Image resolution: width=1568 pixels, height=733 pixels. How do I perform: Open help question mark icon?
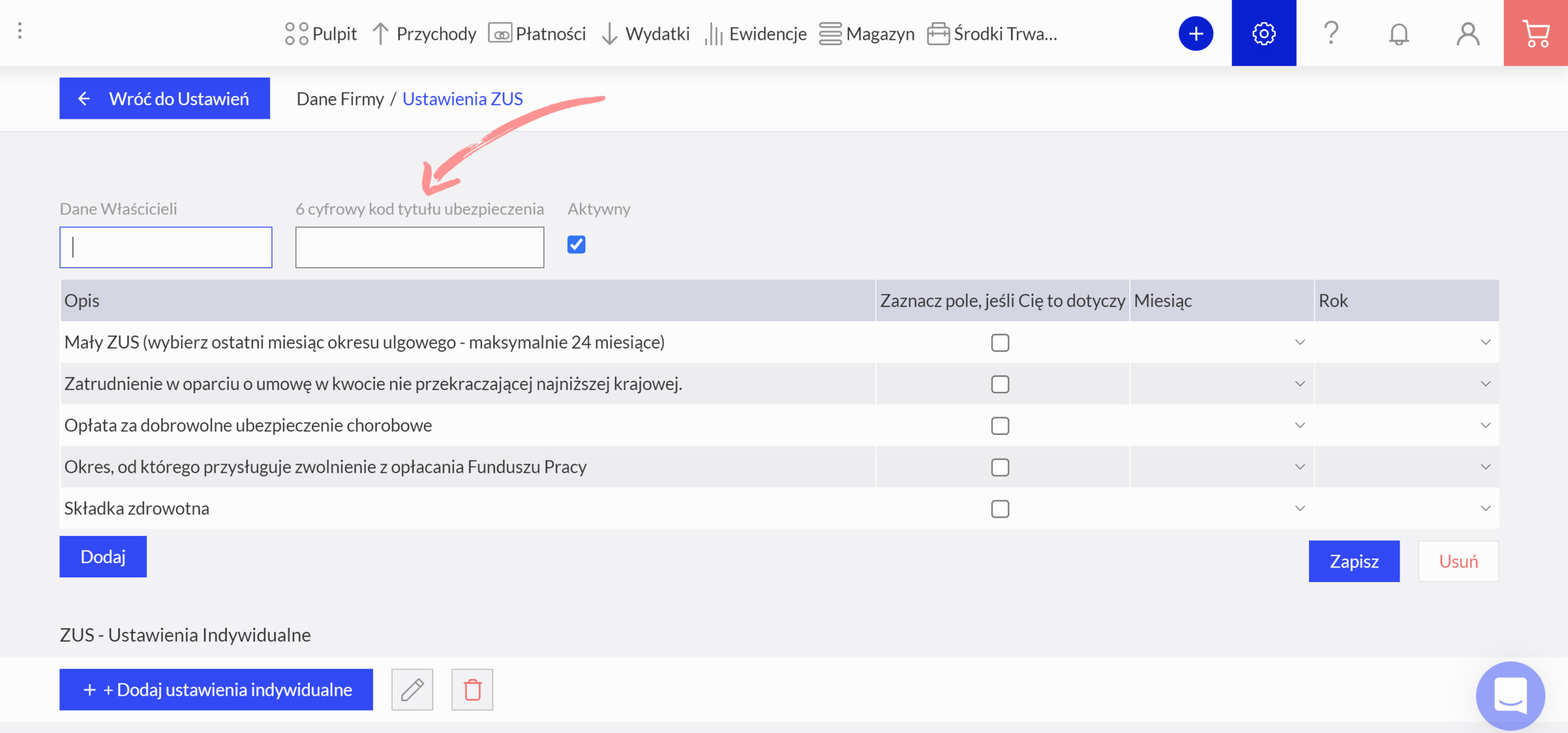[x=1331, y=33]
